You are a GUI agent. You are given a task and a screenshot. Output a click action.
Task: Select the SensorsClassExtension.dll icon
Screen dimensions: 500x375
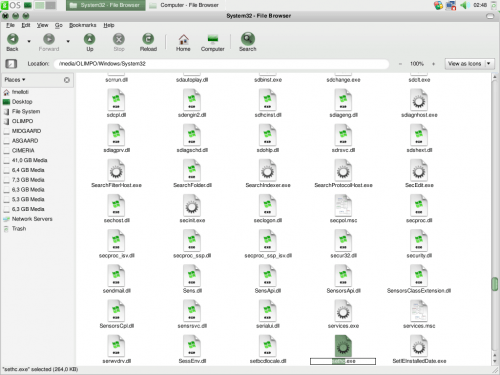point(419,276)
